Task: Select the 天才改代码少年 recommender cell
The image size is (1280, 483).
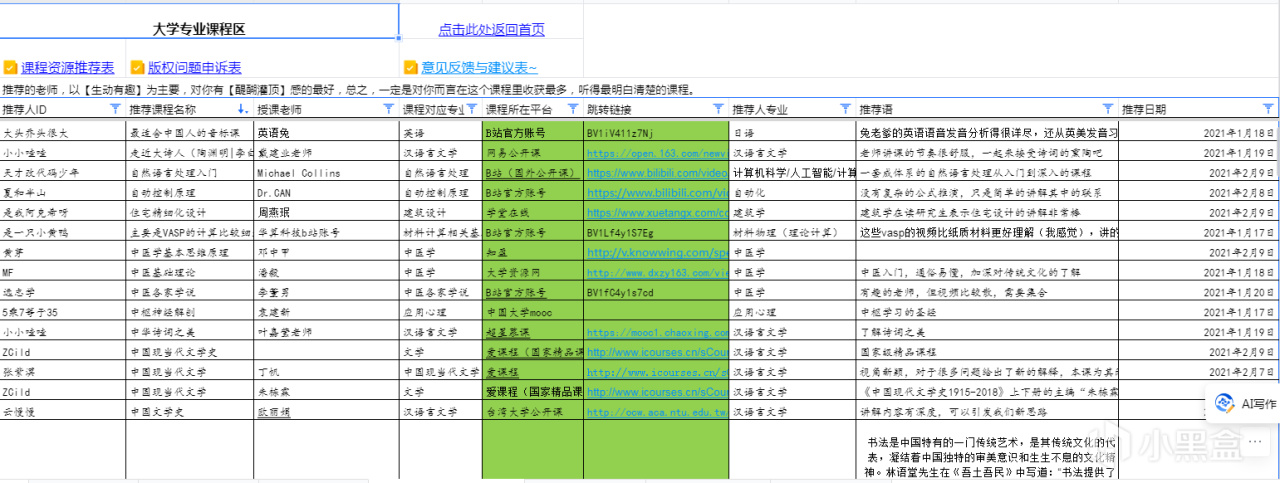Action: [x=63, y=173]
